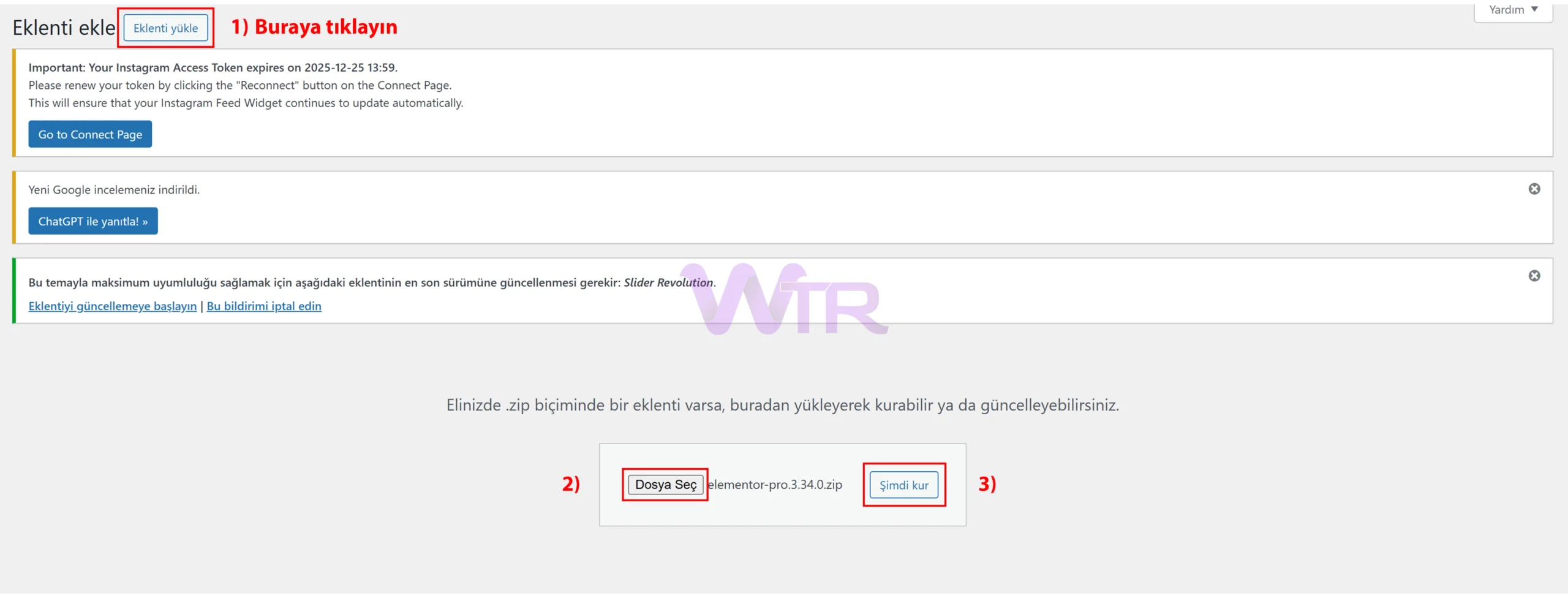Click ChatGPT ile yanıtla! button
Image resolution: width=1568 pixels, height=598 pixels.
93,221
